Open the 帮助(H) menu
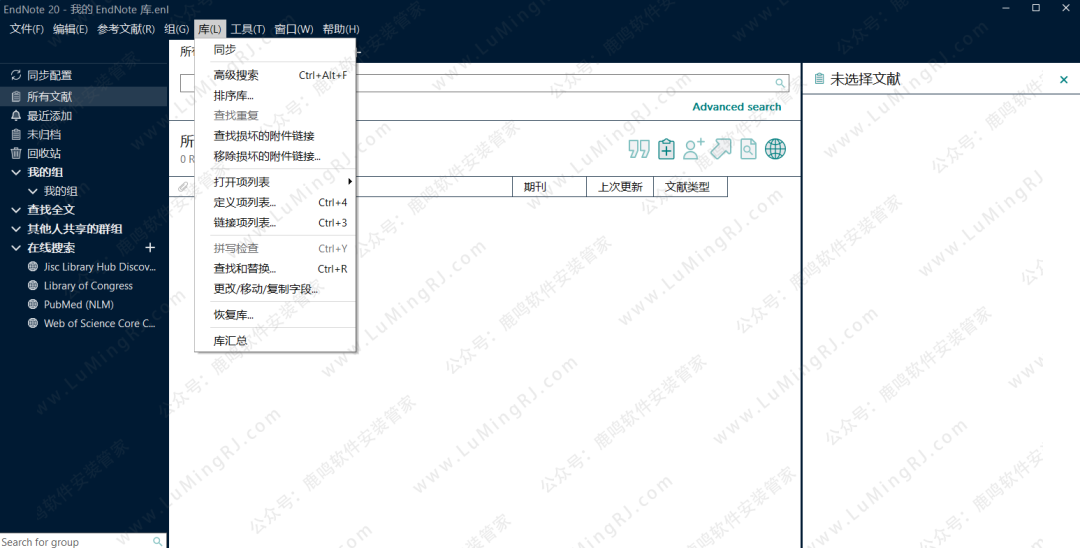 point(341,29)
